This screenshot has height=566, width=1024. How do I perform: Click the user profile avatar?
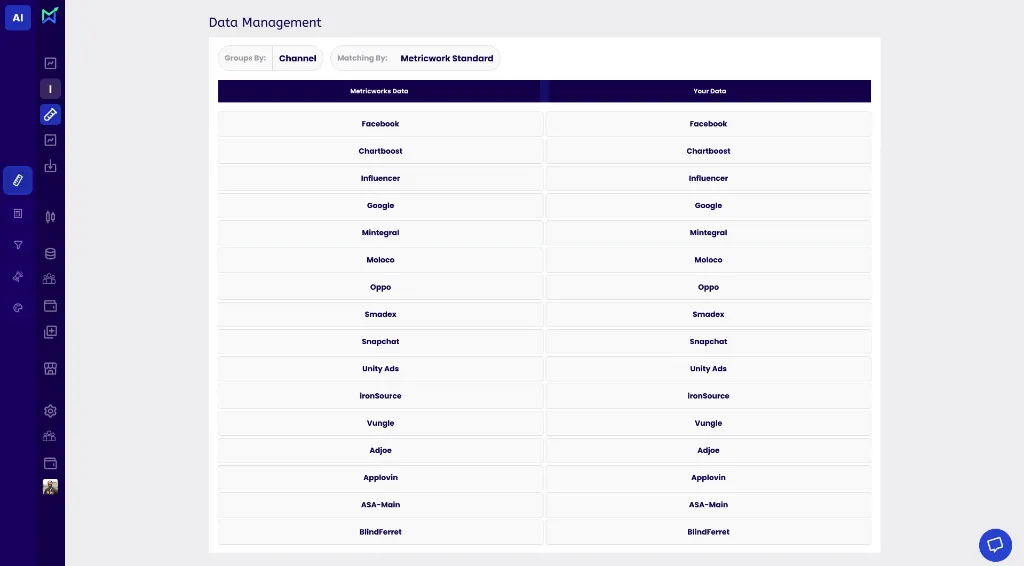50,487
